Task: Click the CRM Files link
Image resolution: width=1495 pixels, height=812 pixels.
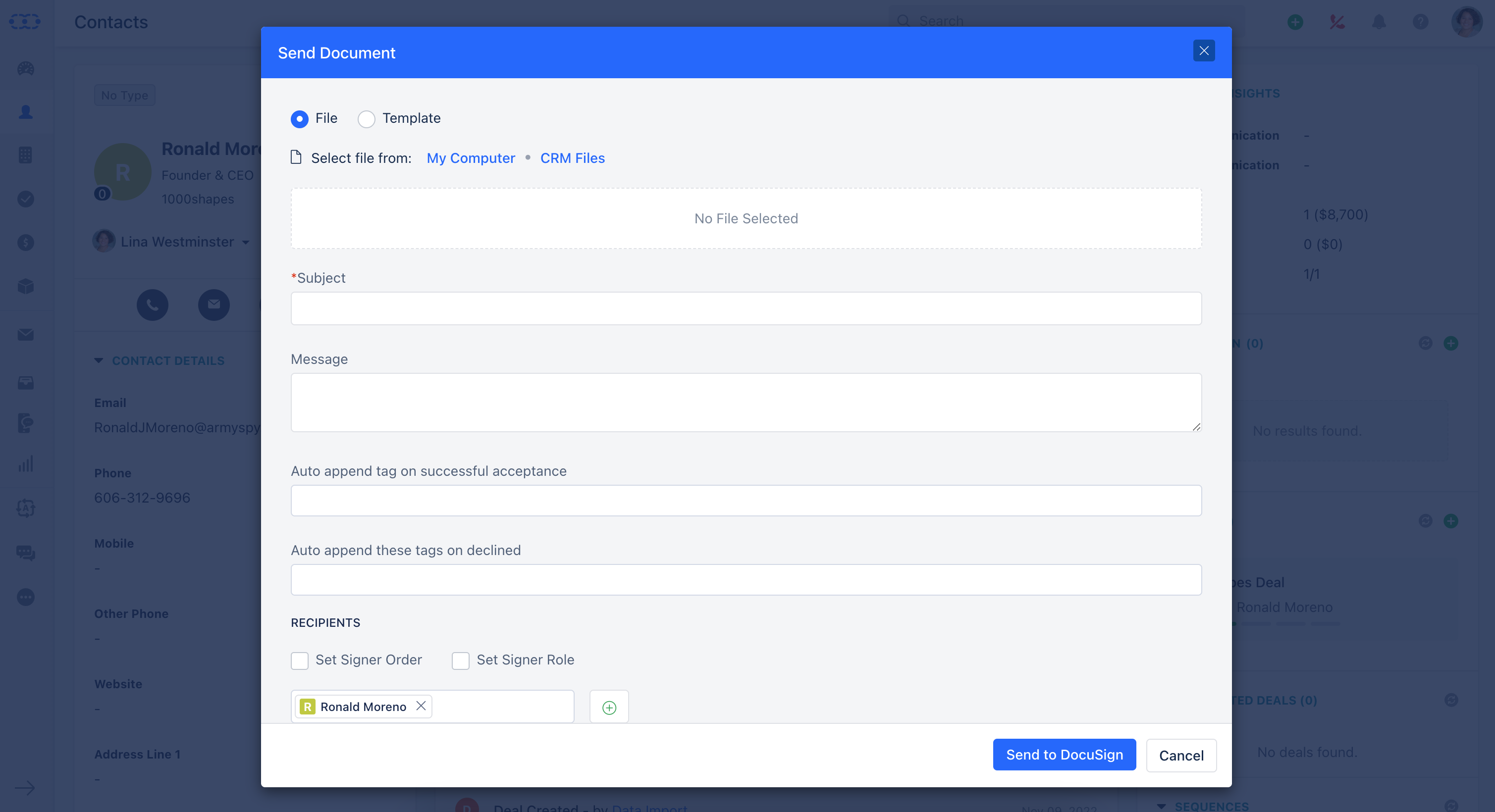Action: pos(572,157)
